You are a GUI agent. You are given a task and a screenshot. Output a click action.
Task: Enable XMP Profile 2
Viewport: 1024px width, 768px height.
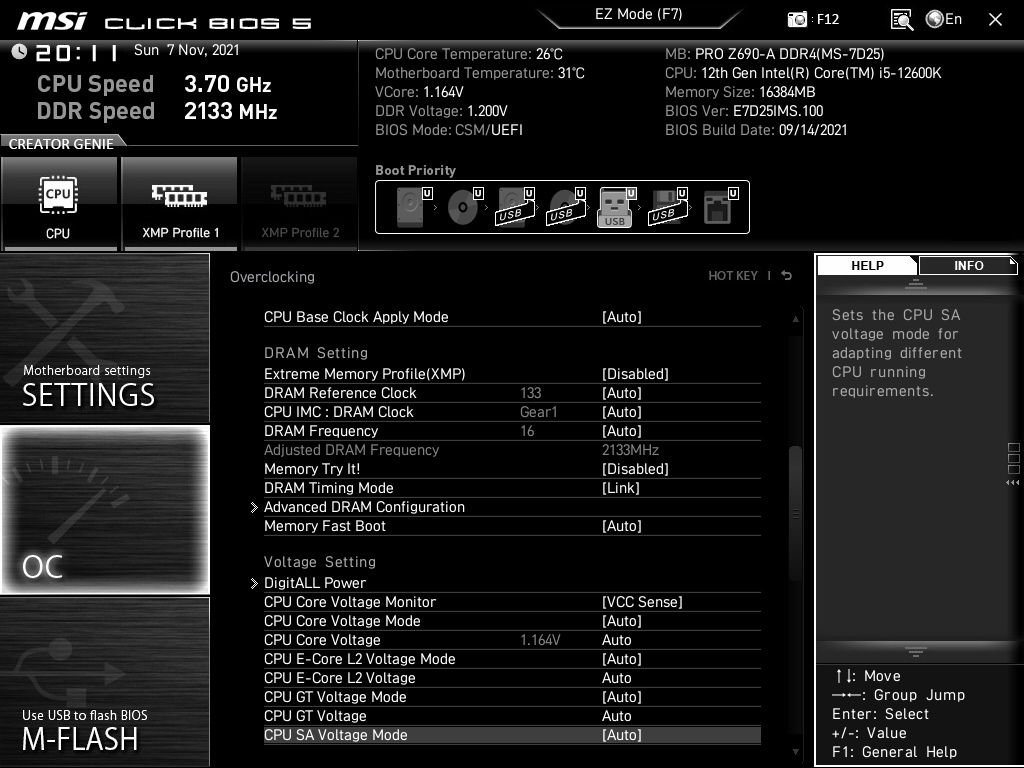click(300, 204)
